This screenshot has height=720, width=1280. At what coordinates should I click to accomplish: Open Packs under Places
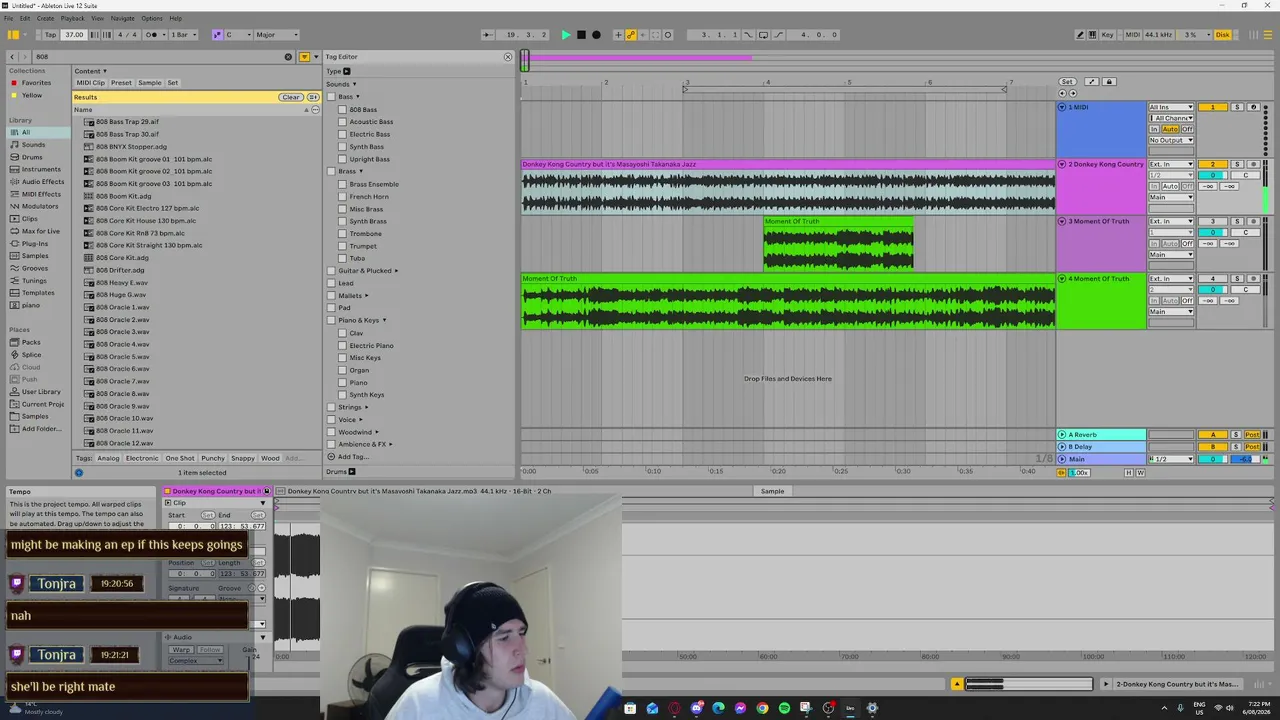coord(31,342)
